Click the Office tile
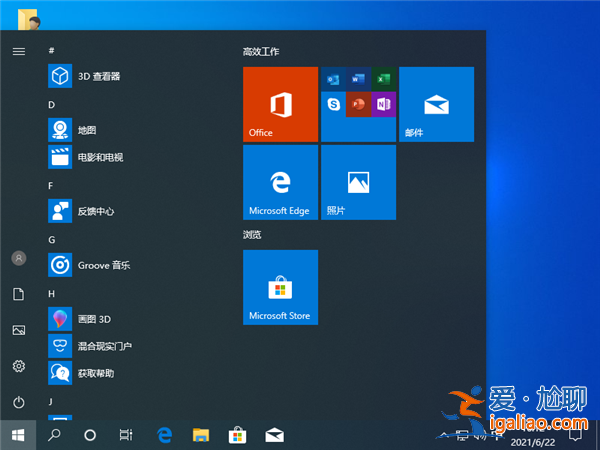The width and height of the screenshot is (600, 450). (x=280, y=104)
